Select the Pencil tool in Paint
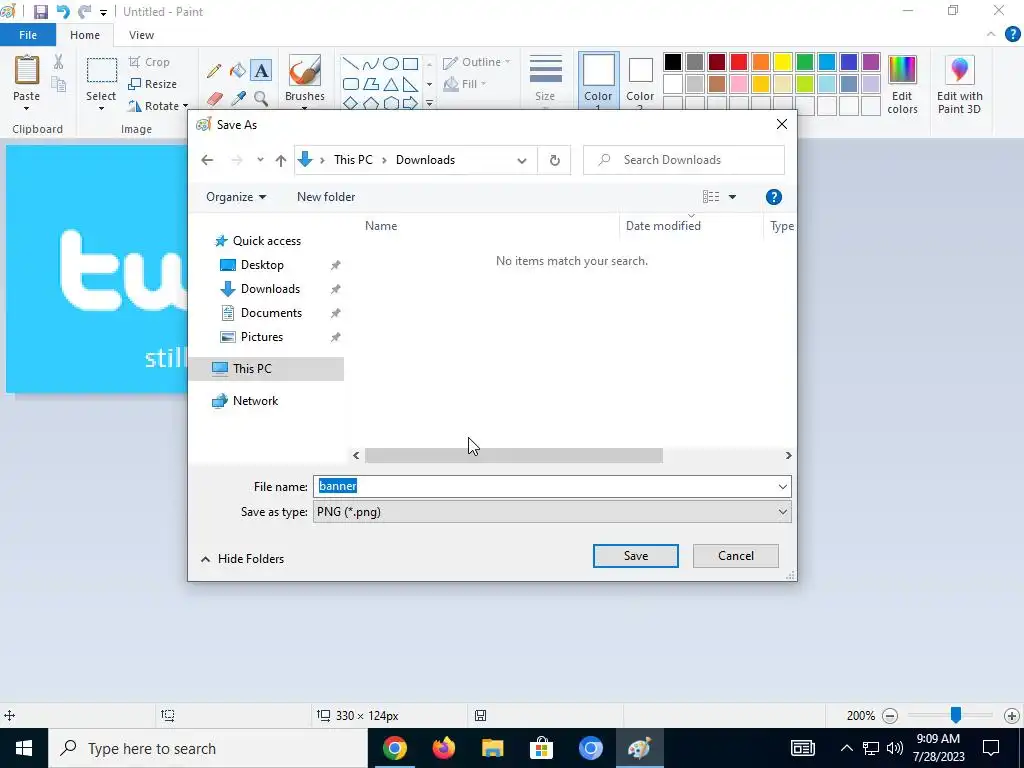The height and width of the screenshot is (768, 1024). [214, 71]
